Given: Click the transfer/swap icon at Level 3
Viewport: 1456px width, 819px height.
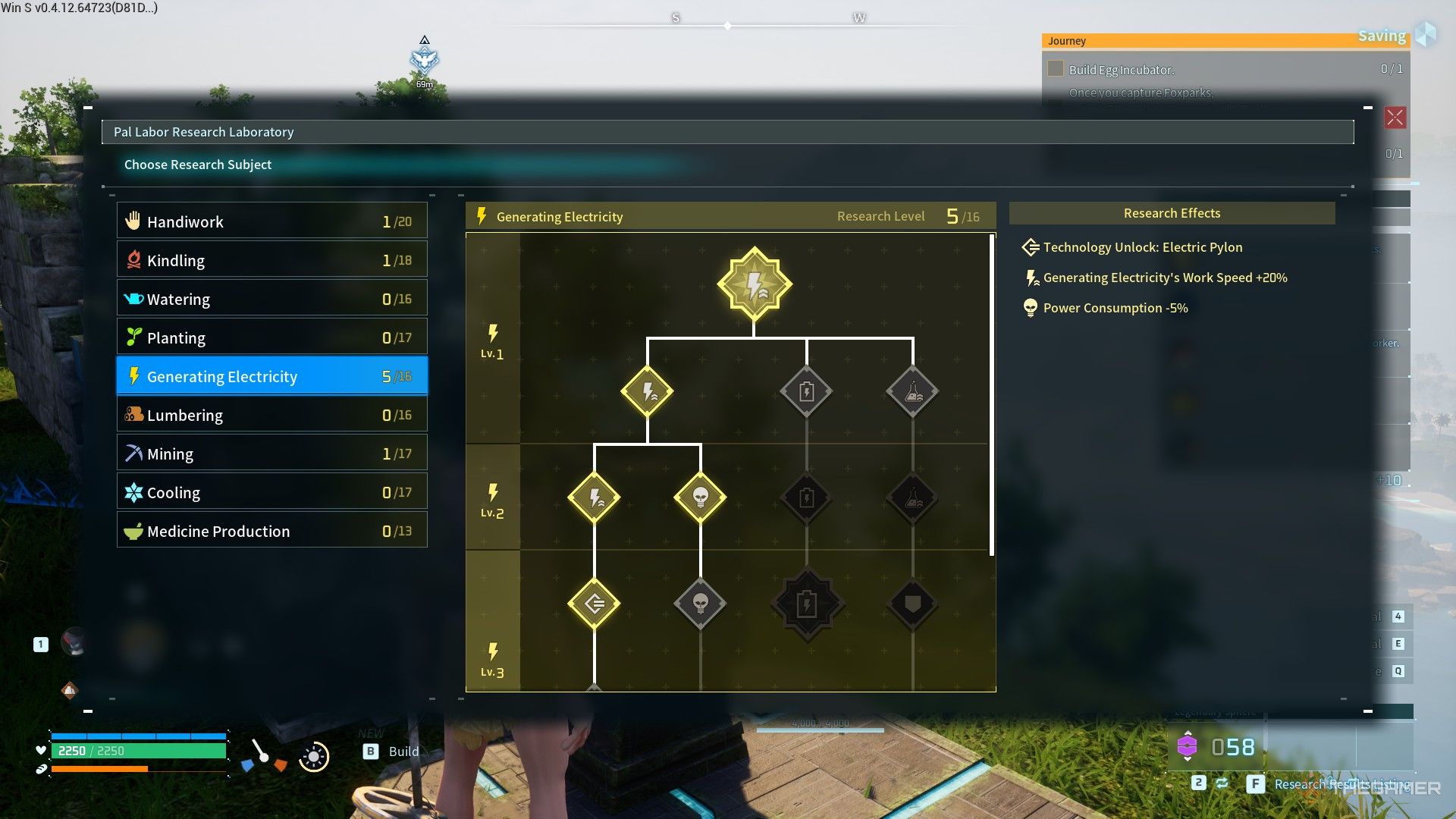Looking at the screenshot, I should tap(594, 603).
